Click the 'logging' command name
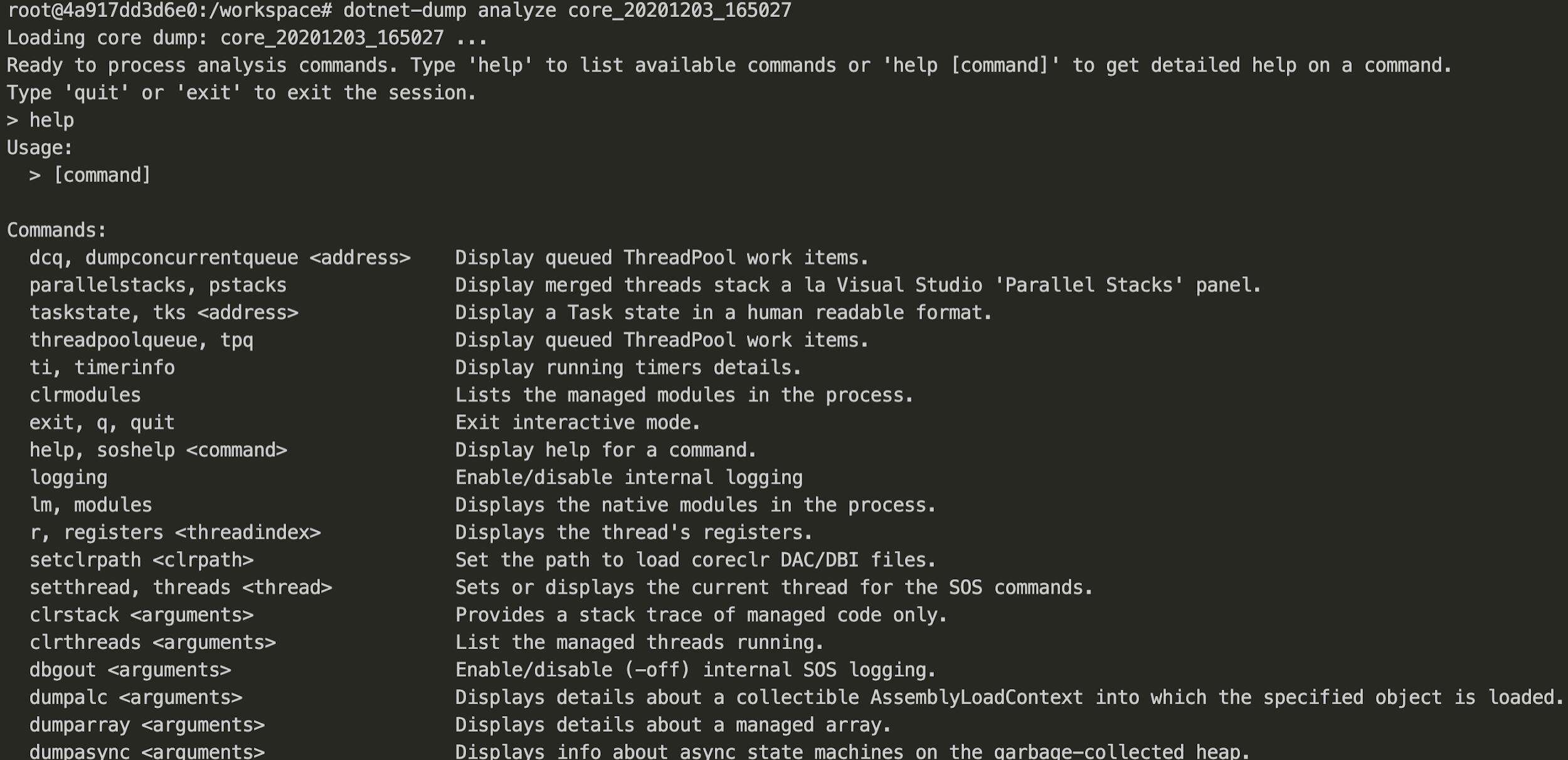The width and height of the screenshot is (1568, 760). pyautogui.click(x=69, y=478)
